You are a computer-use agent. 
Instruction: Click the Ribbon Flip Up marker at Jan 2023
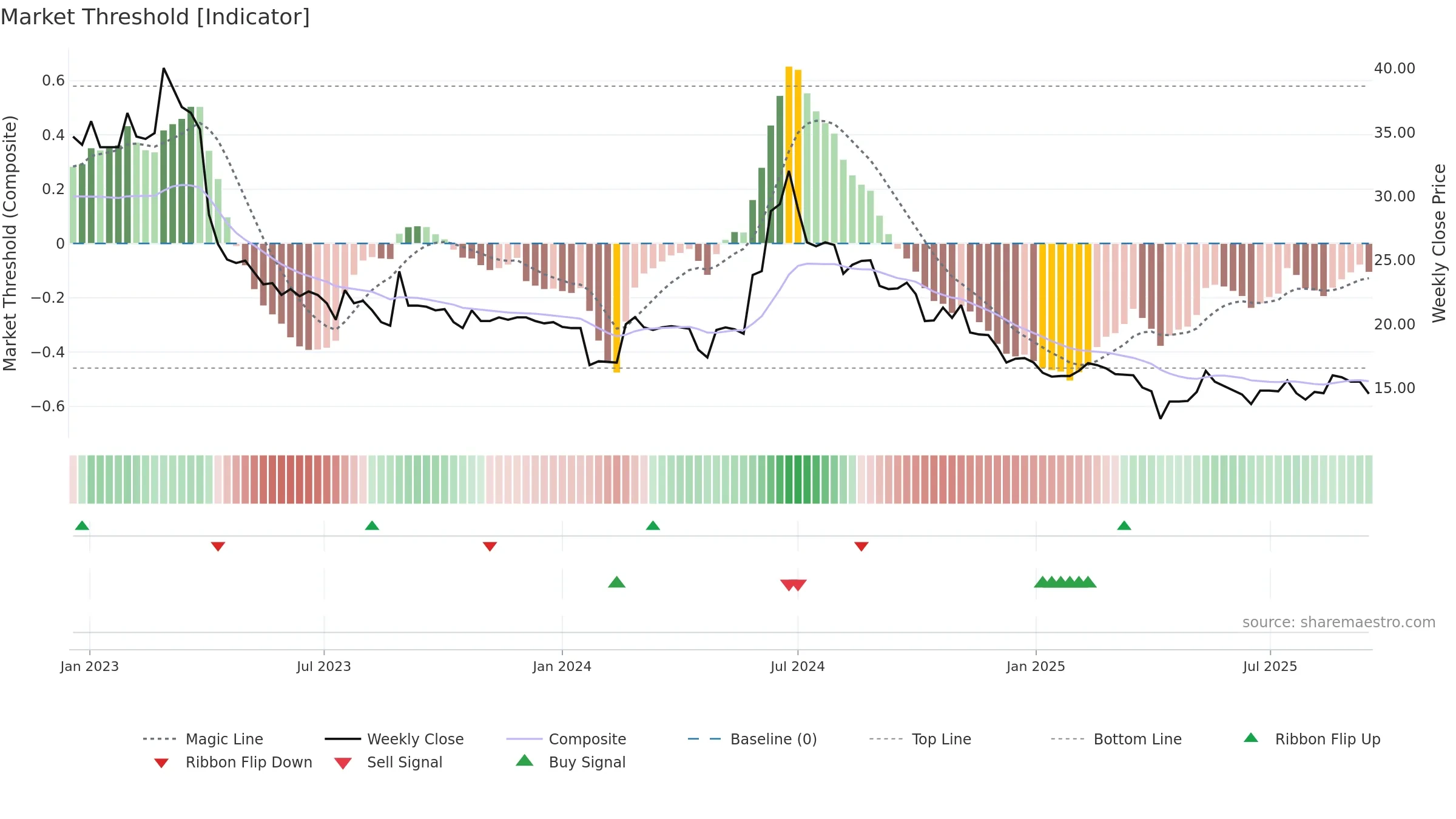point(82,525)
